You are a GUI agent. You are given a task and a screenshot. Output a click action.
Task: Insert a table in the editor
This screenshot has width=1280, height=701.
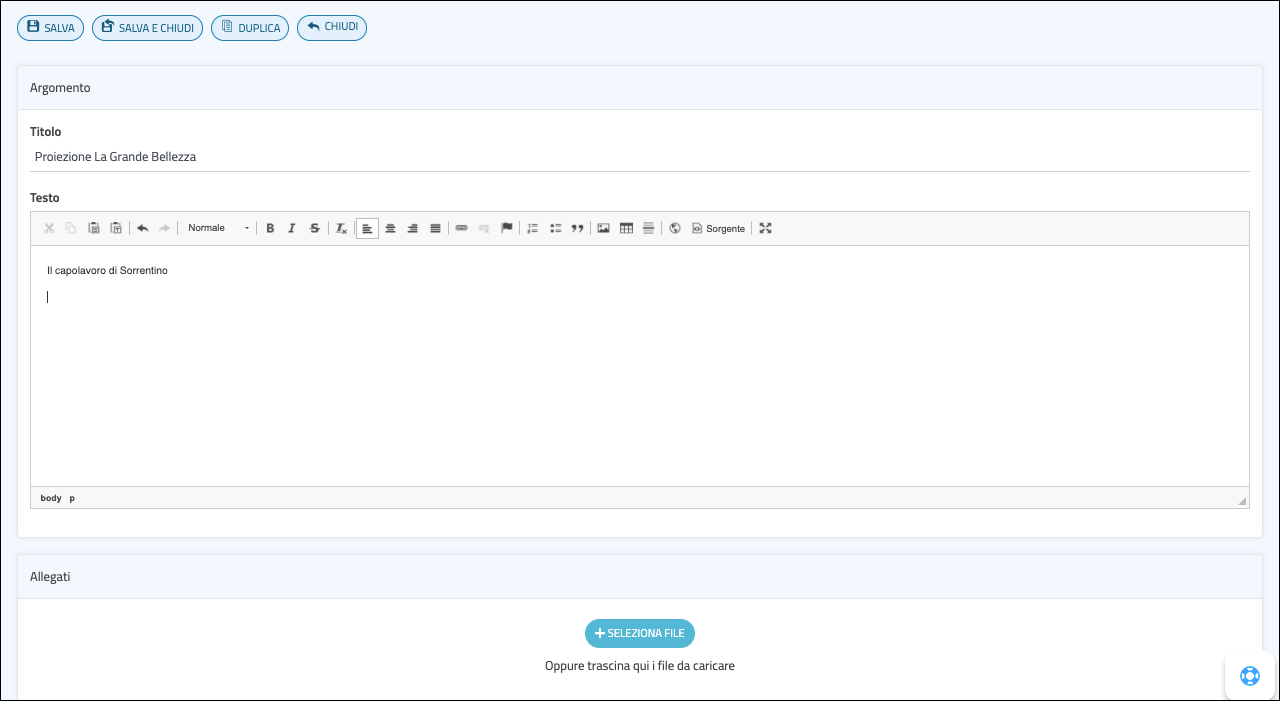[x=626, y=228]
